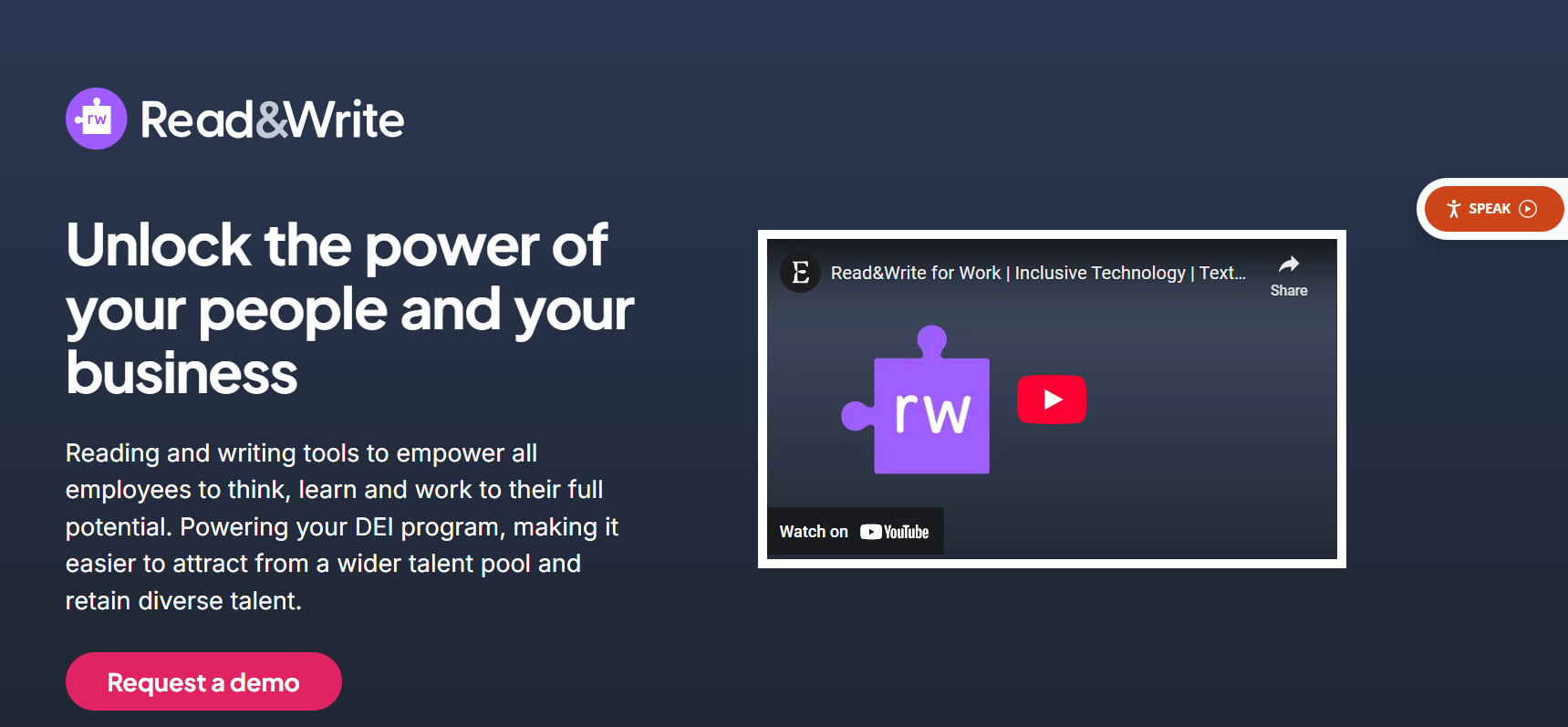Click the circled play icon in SPEAK button
This screenshot has height=727, width=1568.
click(1528, 209)
